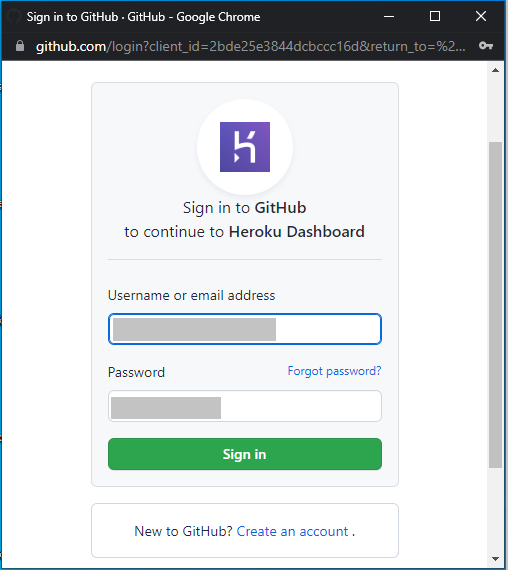This screenshot has width=508, height=570.
Task: Click the 'Username or email address' label
Action: pyautogui.click(x=192, y=296)
